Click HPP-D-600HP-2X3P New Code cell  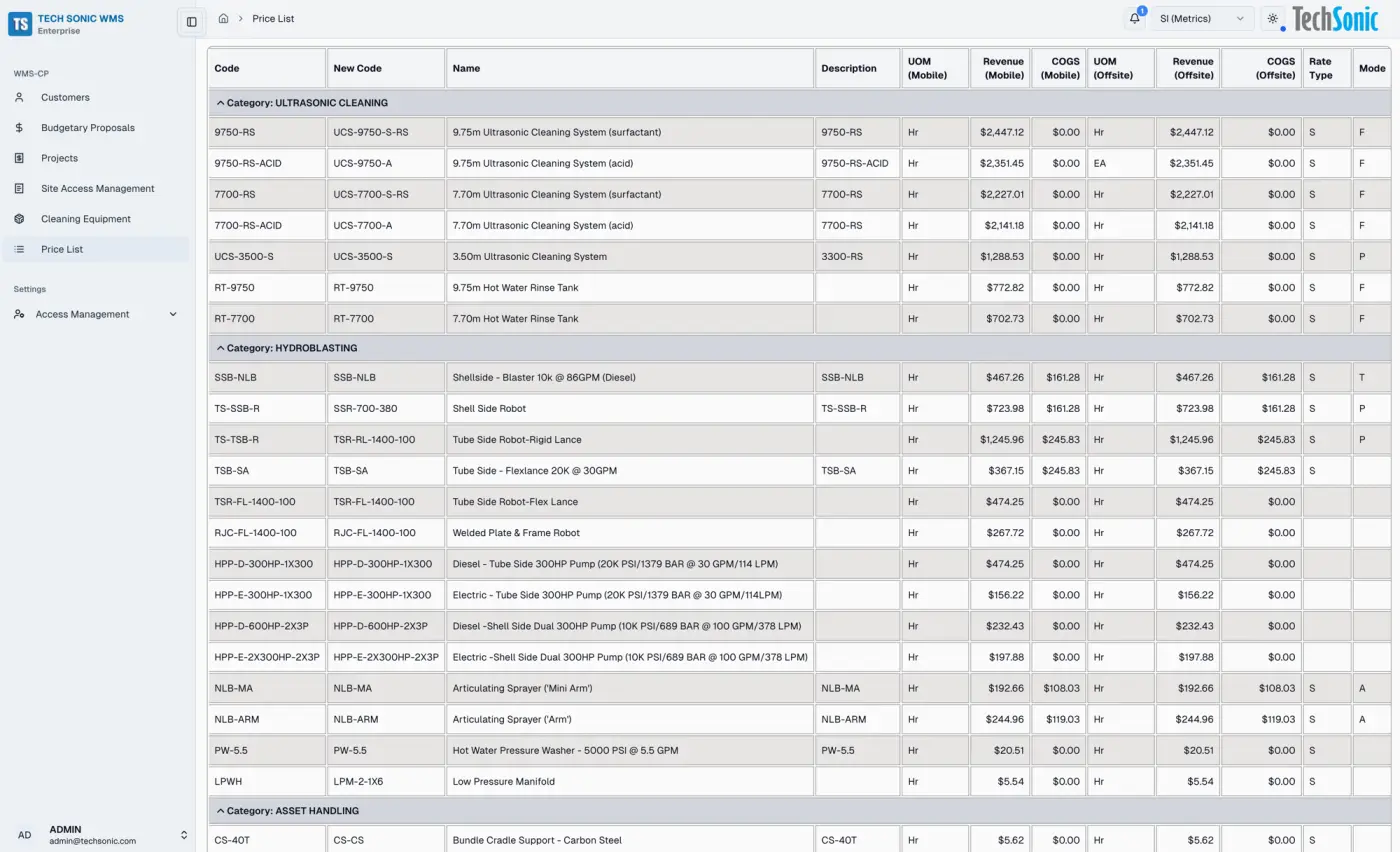(x=386, y=625)
